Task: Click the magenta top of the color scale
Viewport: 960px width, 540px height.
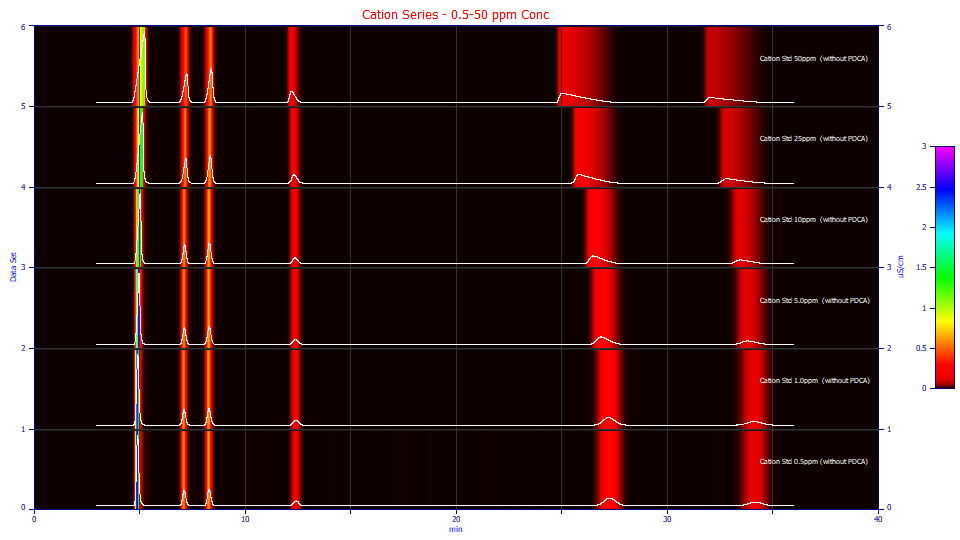Action: point(945,151)
